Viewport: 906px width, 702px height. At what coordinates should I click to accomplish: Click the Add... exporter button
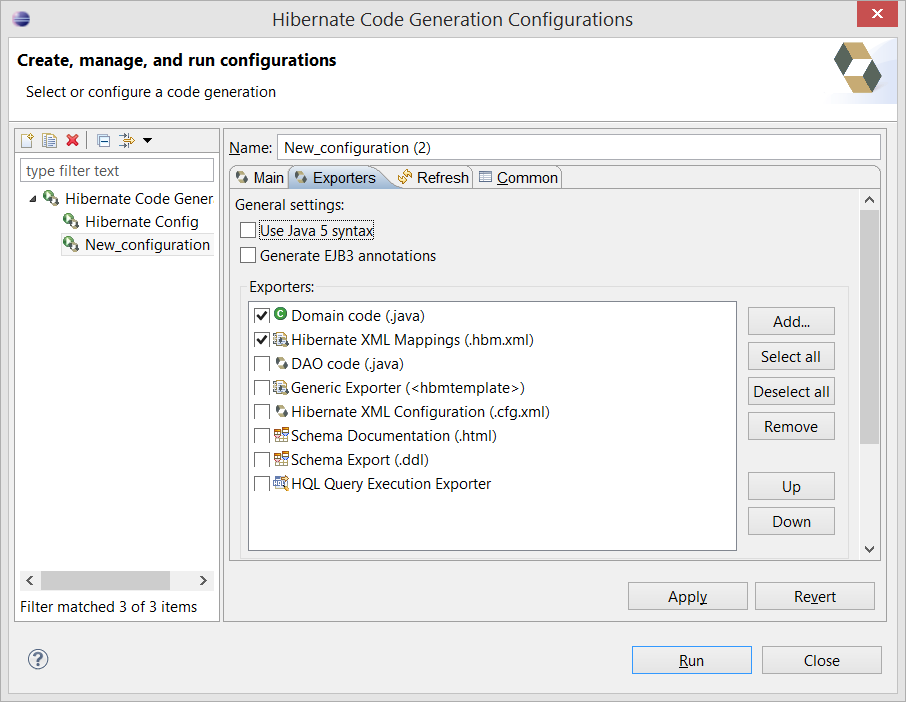(791, 321)
